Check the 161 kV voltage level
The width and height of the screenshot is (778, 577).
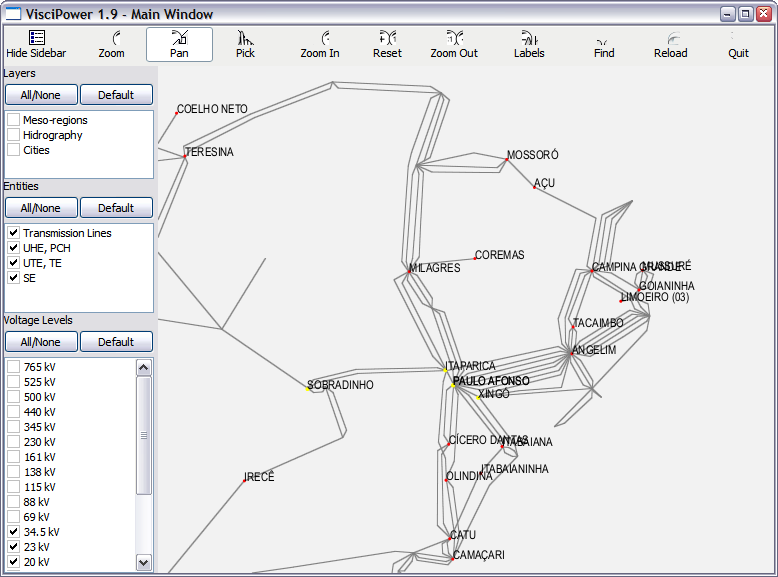tap(14, 456)
